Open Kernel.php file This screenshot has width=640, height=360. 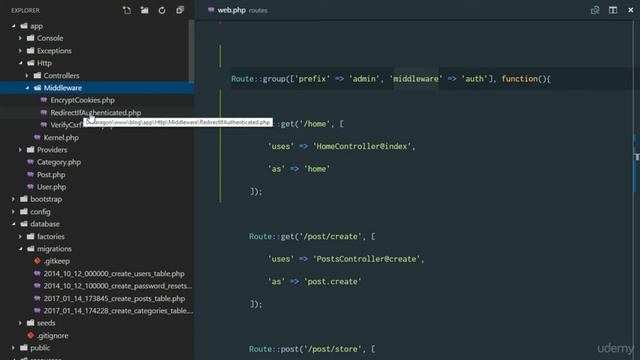pos(61,138)
